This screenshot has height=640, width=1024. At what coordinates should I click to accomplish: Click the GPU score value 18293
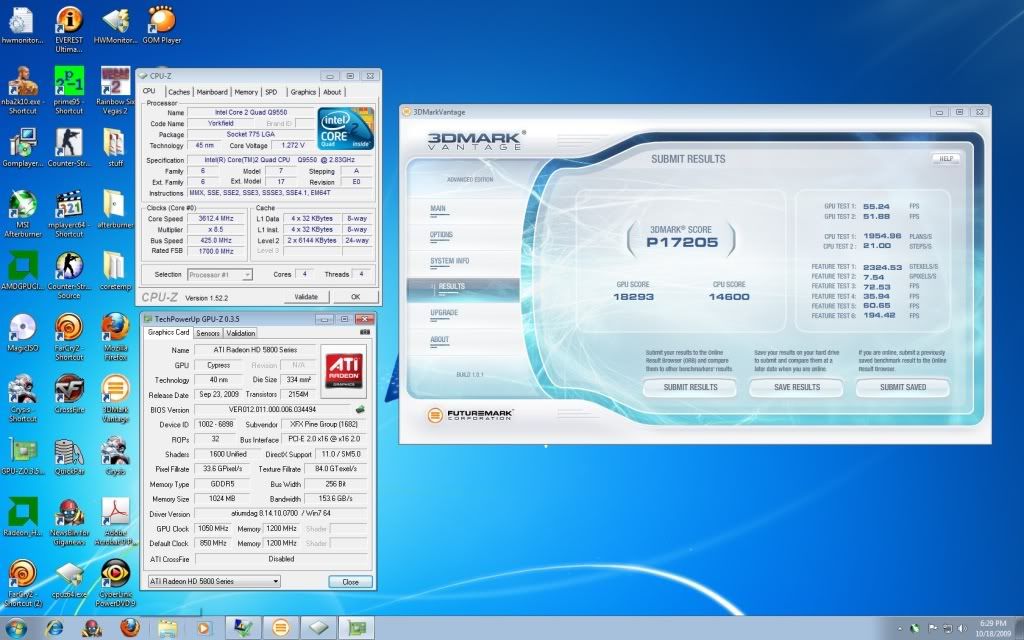point(633,297)
